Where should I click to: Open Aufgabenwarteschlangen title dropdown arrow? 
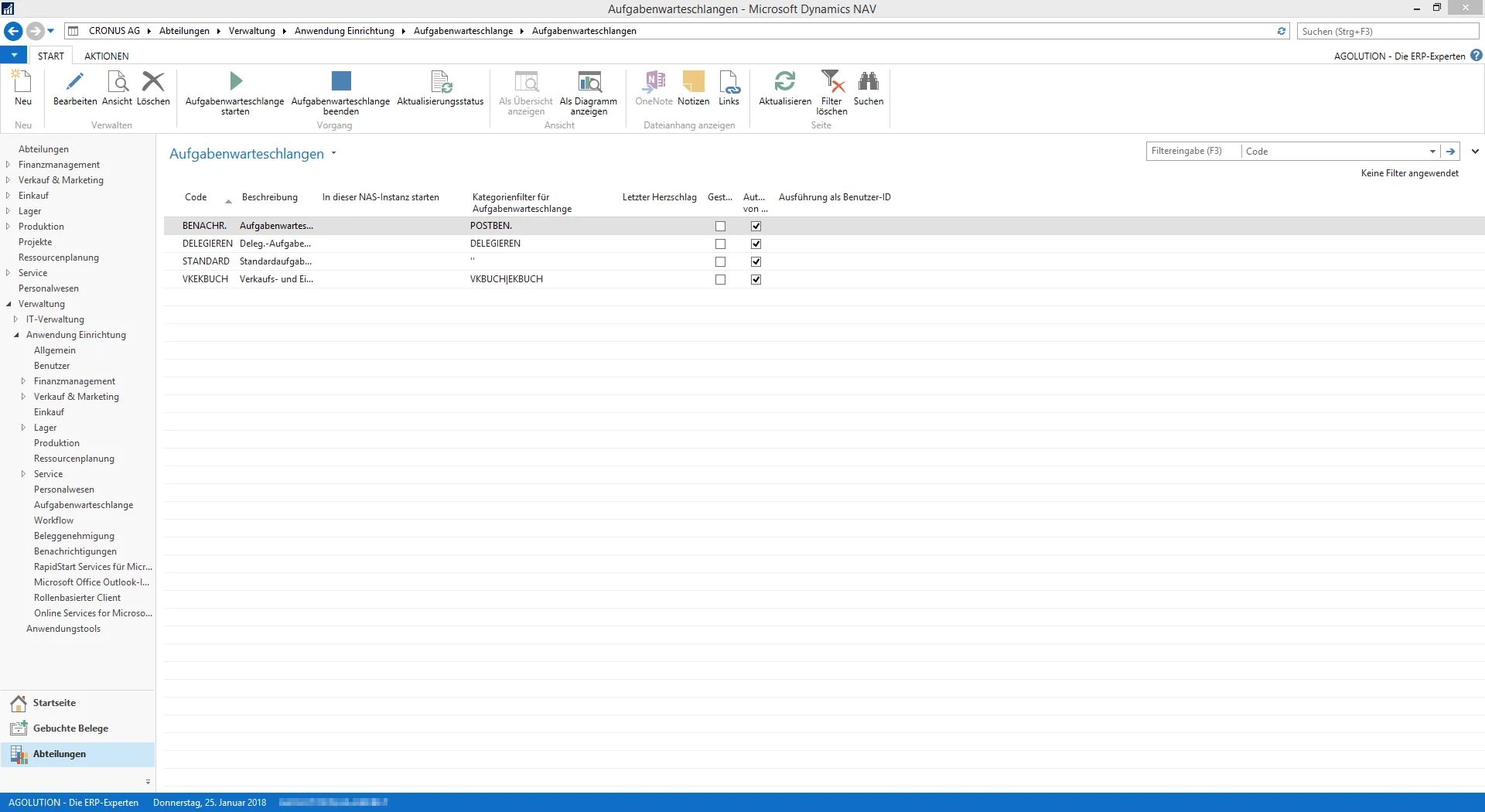coord(334,153)
